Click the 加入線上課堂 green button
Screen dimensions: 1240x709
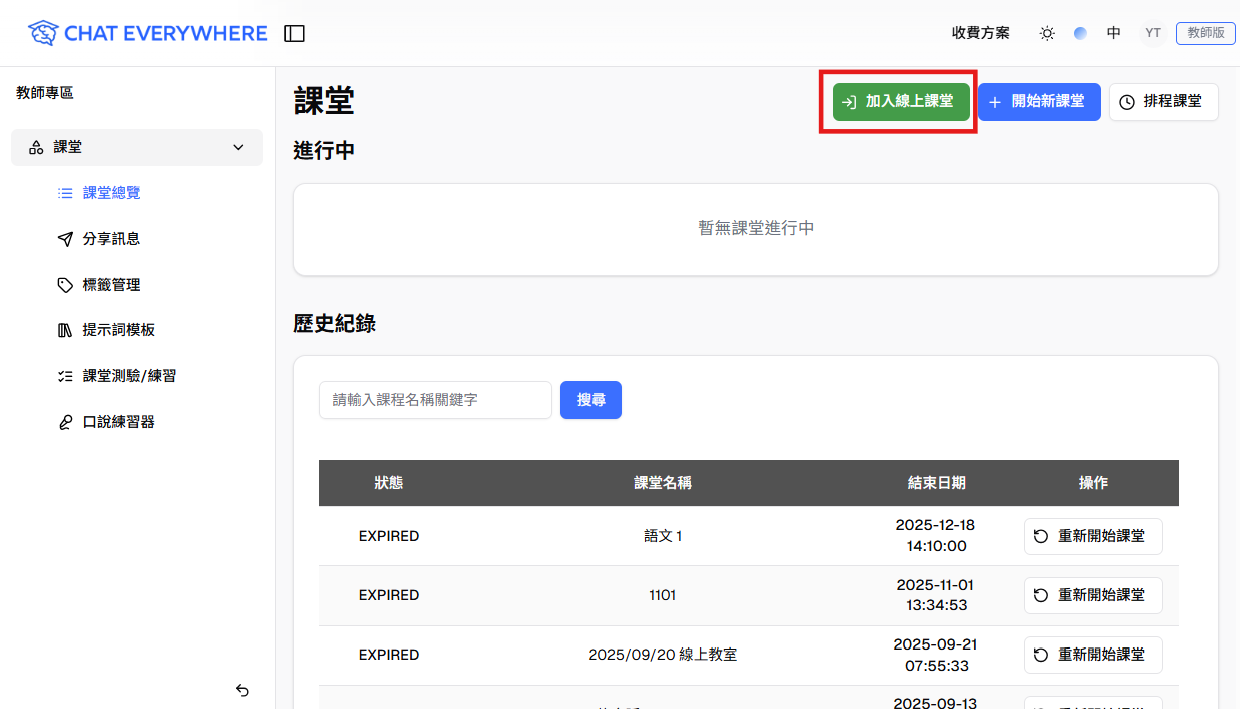[901, 102]
